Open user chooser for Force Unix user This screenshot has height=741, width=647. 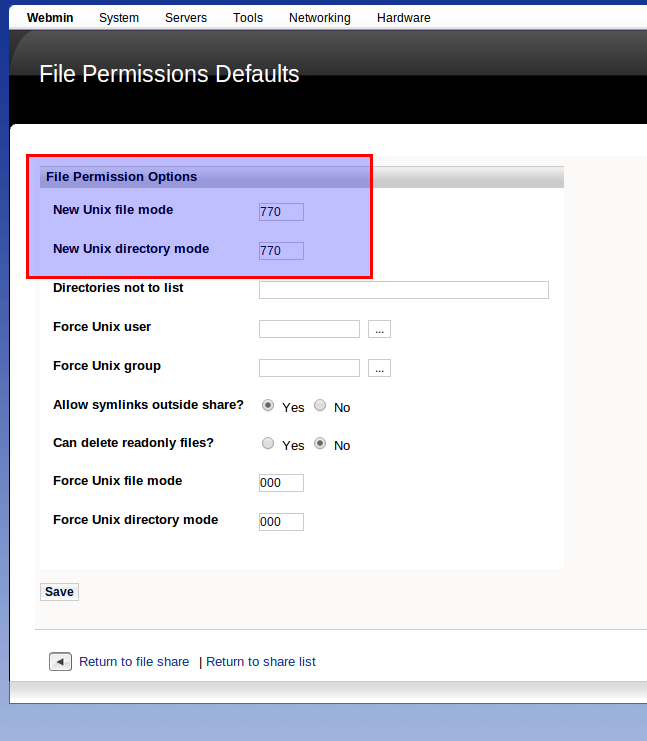[x=379, y=329]
